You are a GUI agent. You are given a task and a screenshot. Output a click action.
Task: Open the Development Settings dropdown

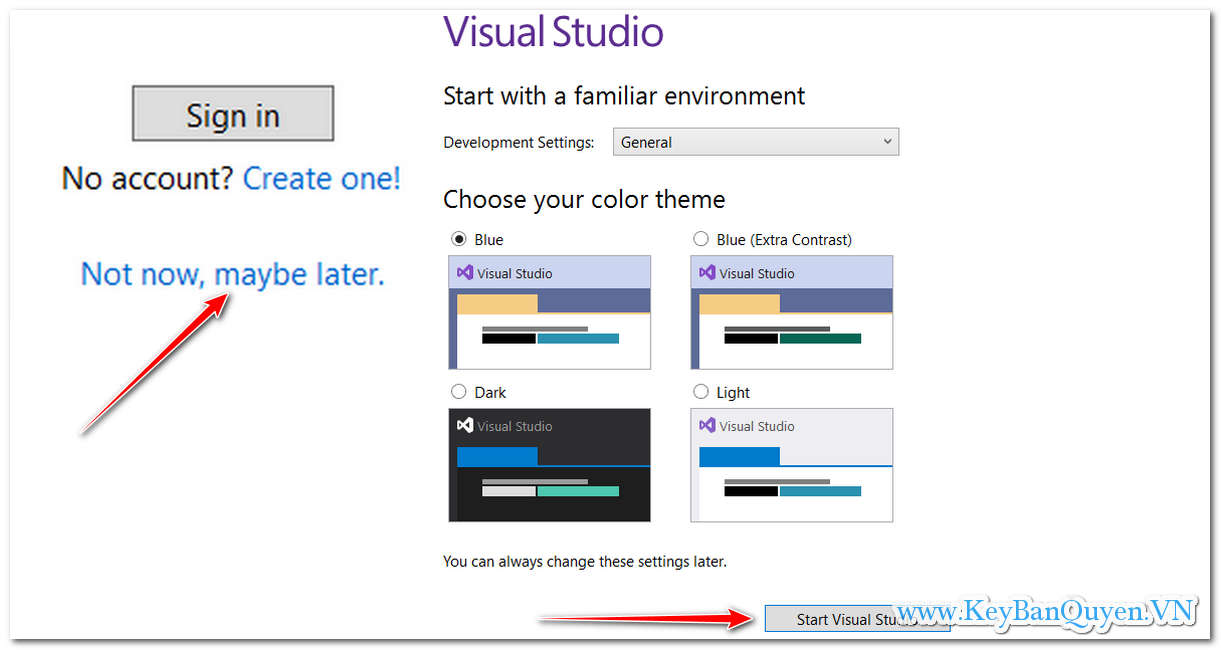(755, 141)
